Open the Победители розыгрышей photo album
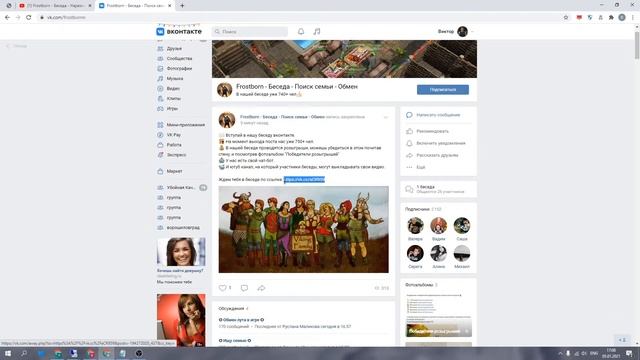 click(x=438, y=314)
